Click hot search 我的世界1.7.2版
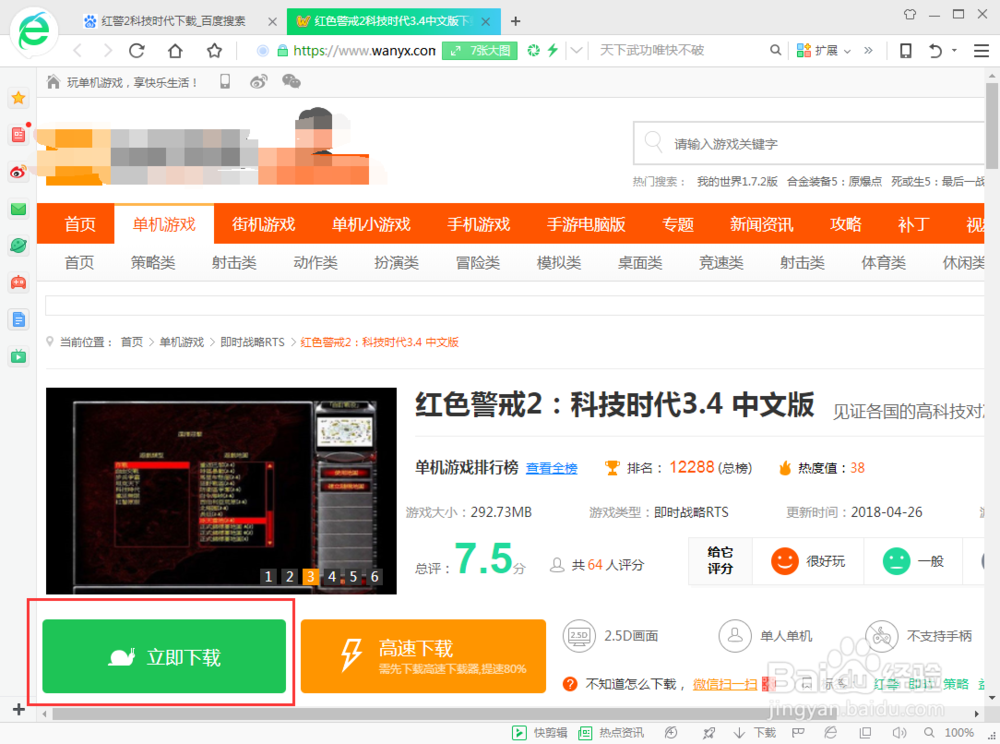 pos(737,182)
